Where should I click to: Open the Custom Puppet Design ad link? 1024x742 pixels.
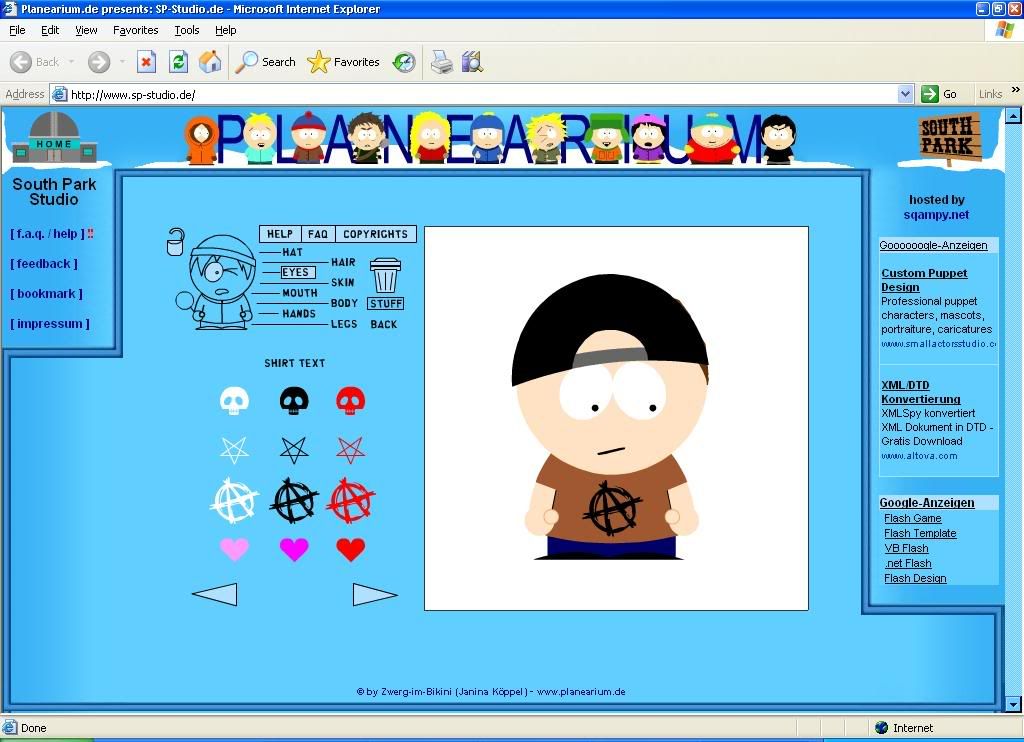point(924,280)
